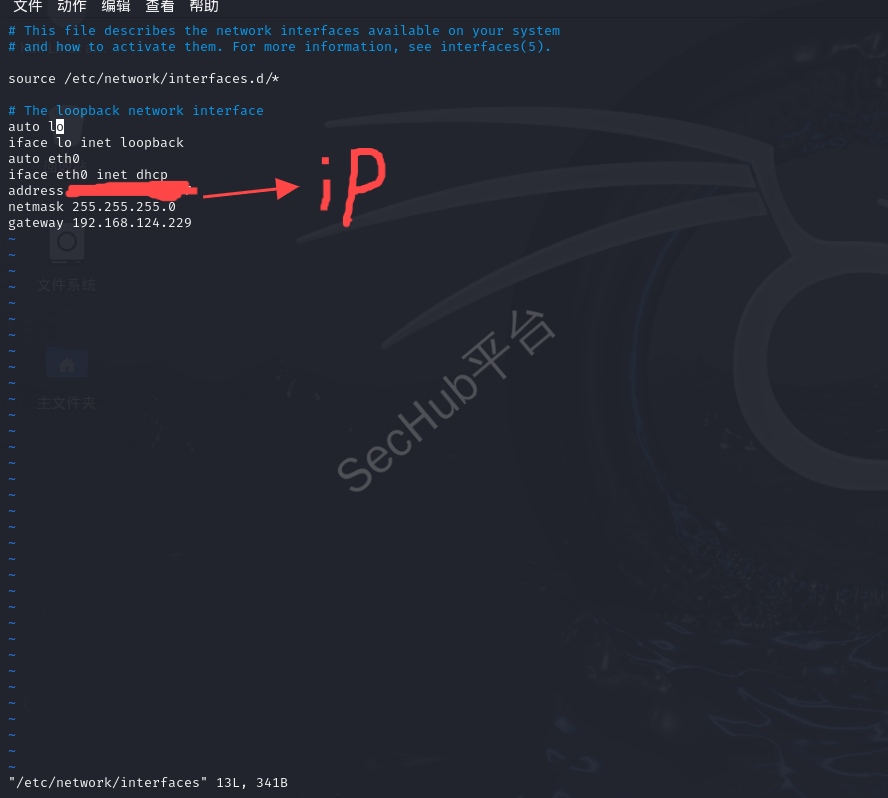Click the 'auto eth0' line

[x=44, y=159]
